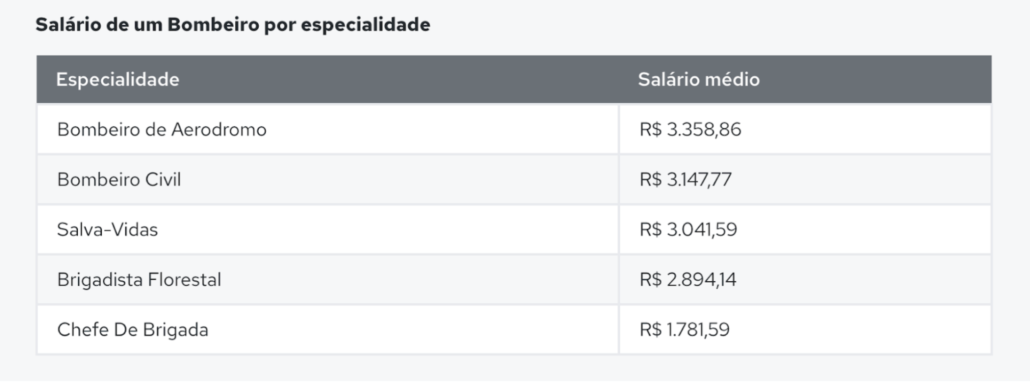This screenshot has height=384, width=1030.
Task: Select the 'Brigadista Florestal' cell
Action: coord(328,280)
